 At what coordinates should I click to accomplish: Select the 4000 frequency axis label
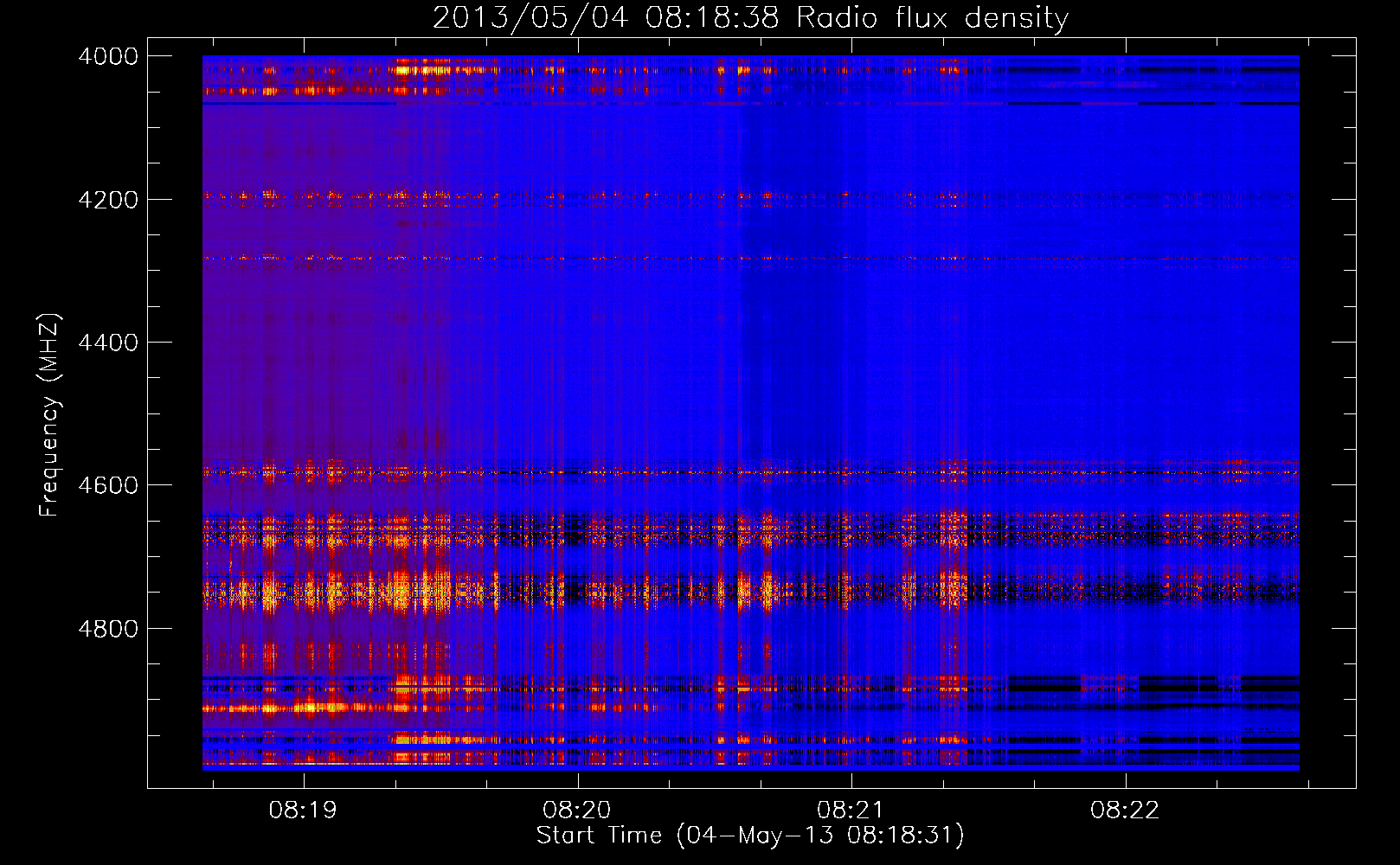[108, 56]
